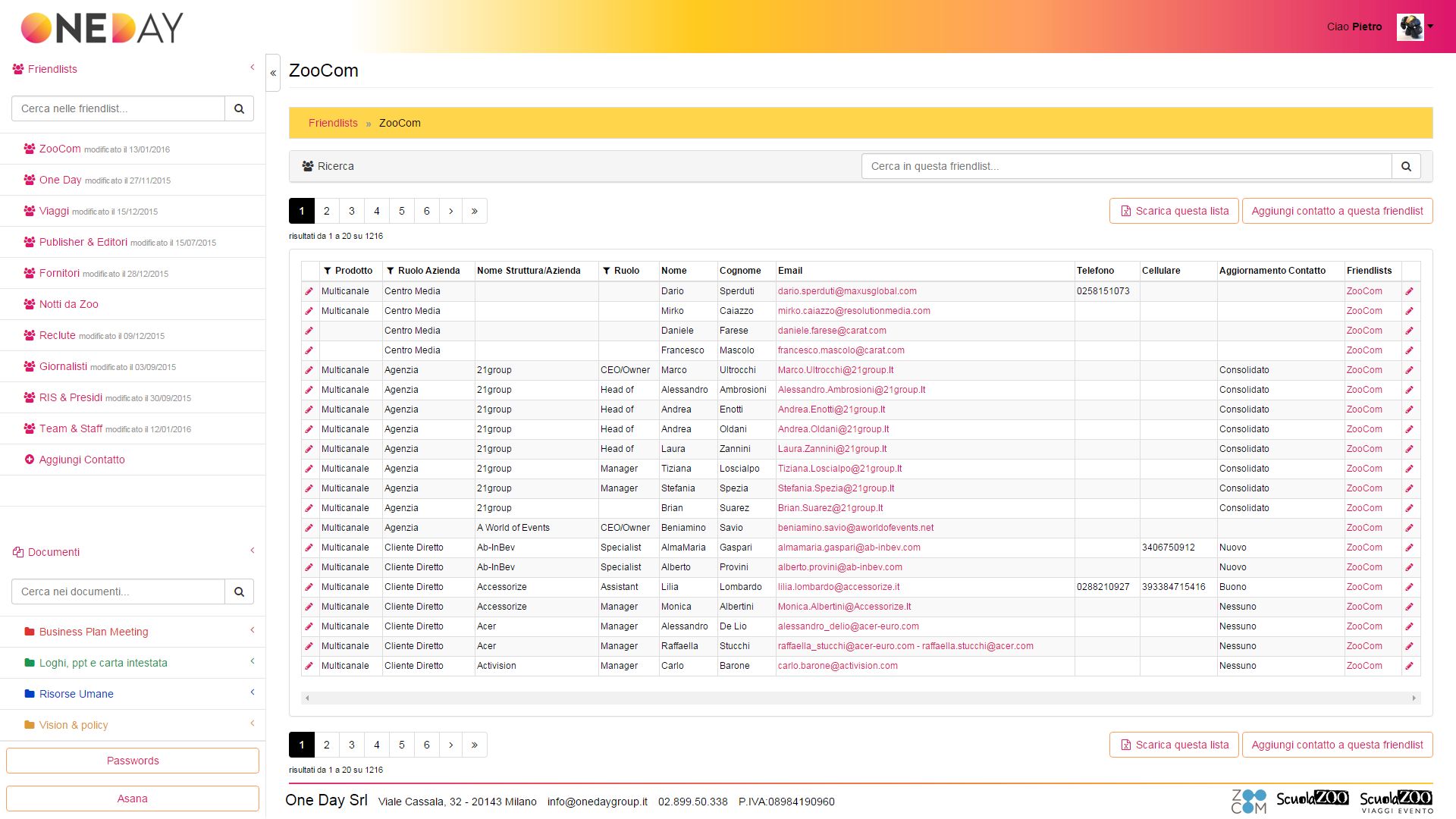Open the Team & Staff friendlist

(71, 428)
